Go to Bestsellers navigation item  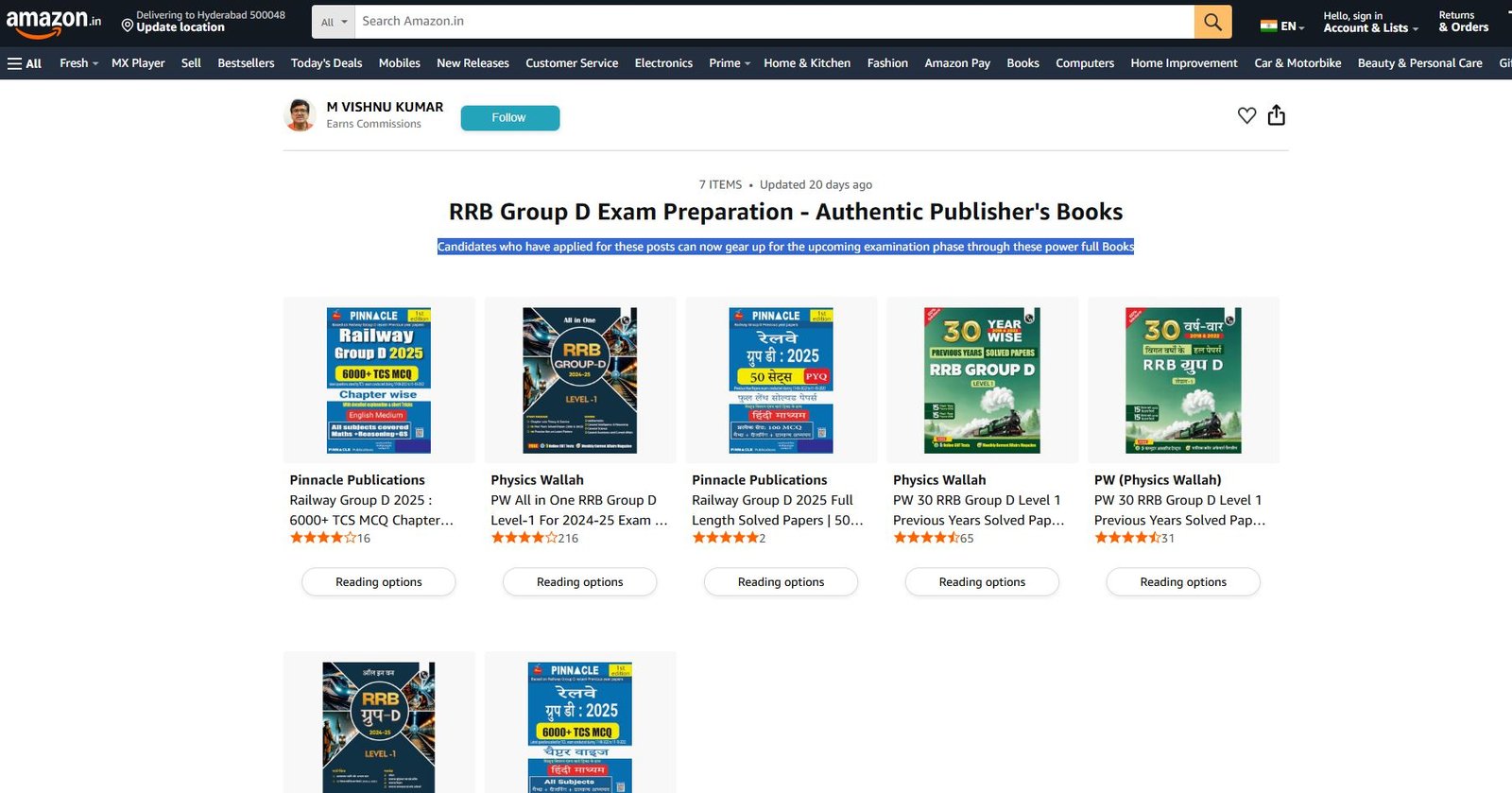(x=246, y=63)
